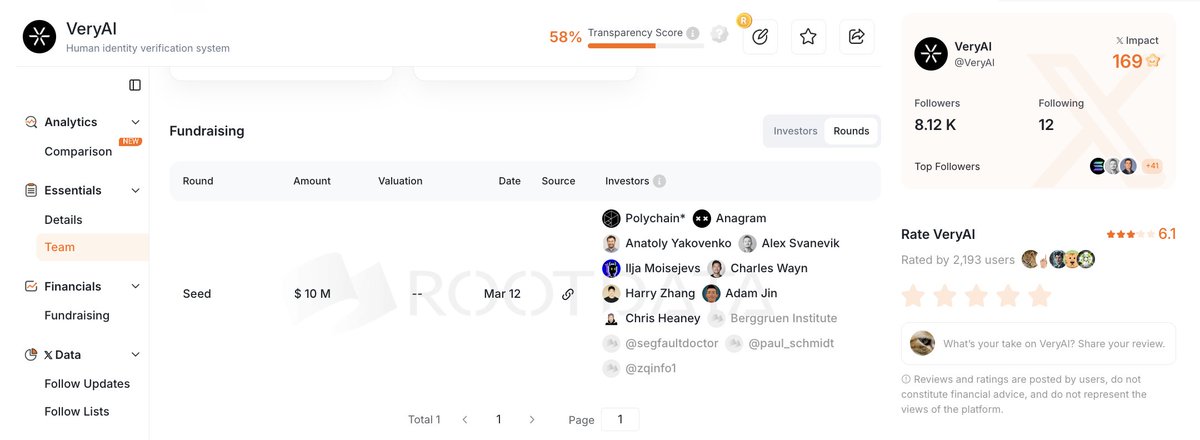Rate VeryAI with the fifth star
The width and height of the screenshot is (1200, 440).
click(x=1040, y=296)
